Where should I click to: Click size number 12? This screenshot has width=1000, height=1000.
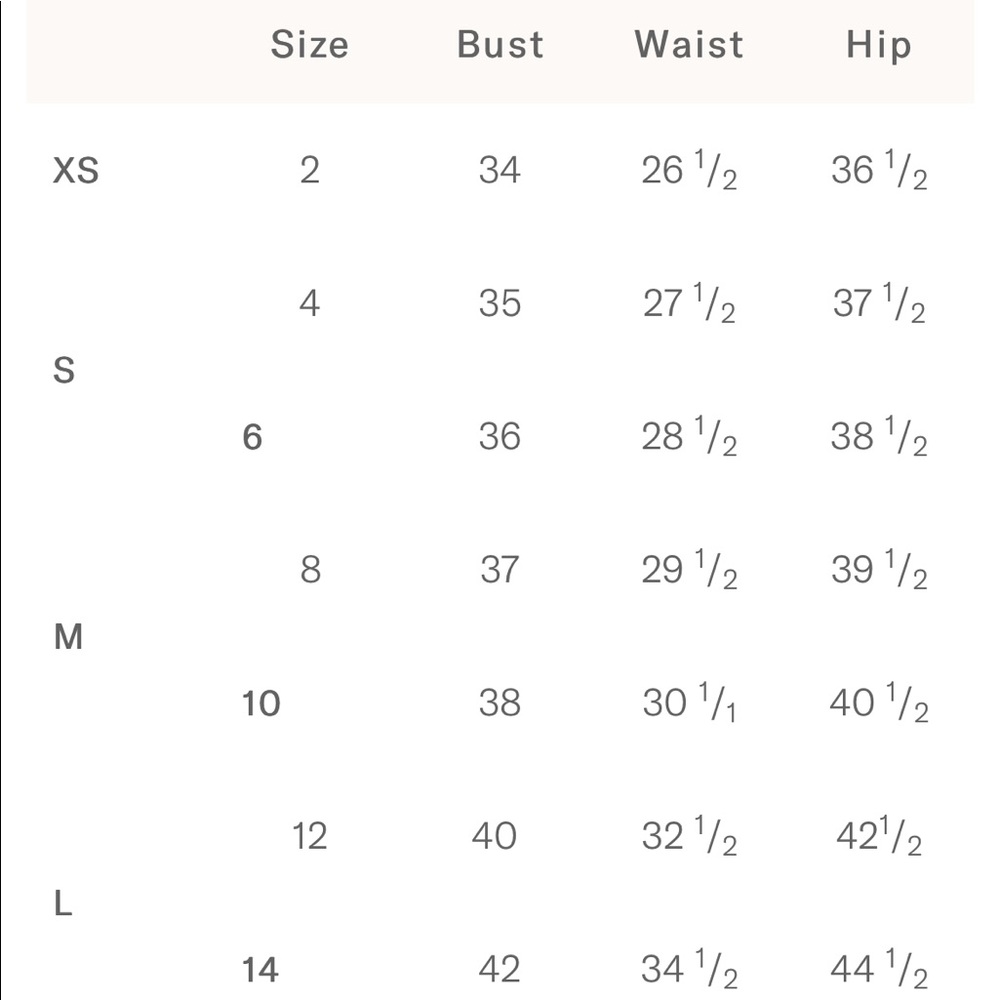pos(309,836)
